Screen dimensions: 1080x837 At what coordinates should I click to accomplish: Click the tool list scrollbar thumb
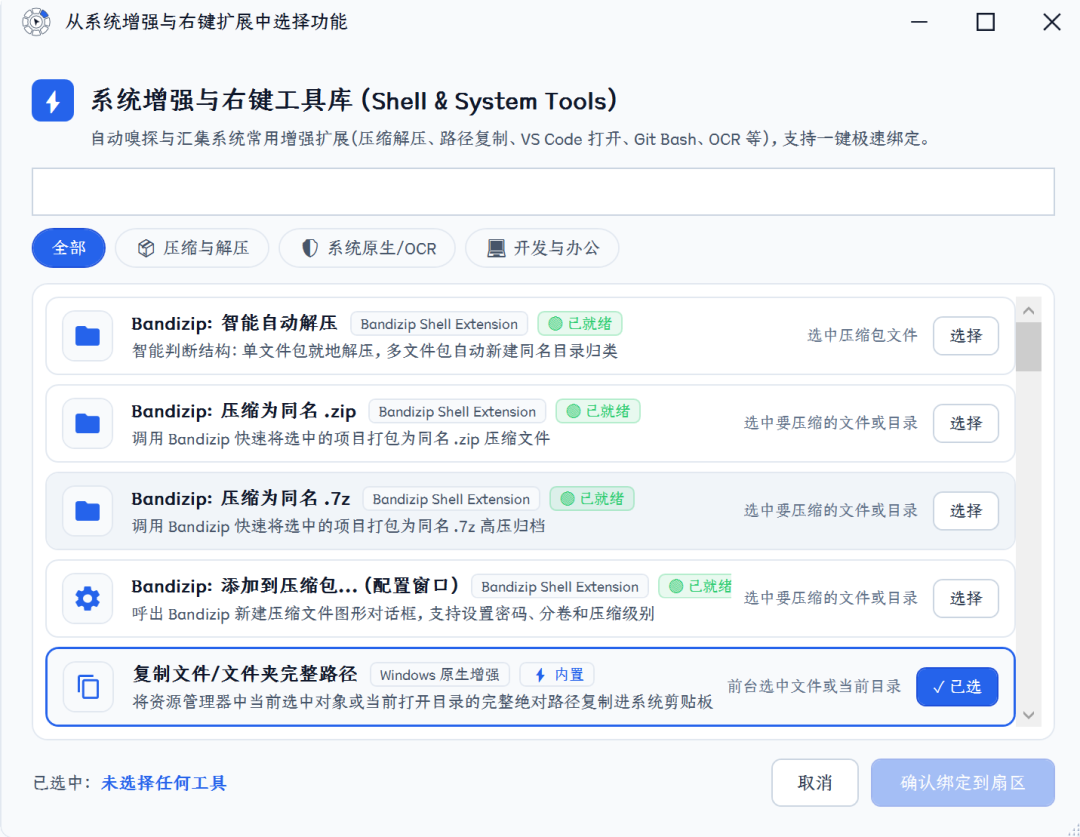click(1028, 347)
